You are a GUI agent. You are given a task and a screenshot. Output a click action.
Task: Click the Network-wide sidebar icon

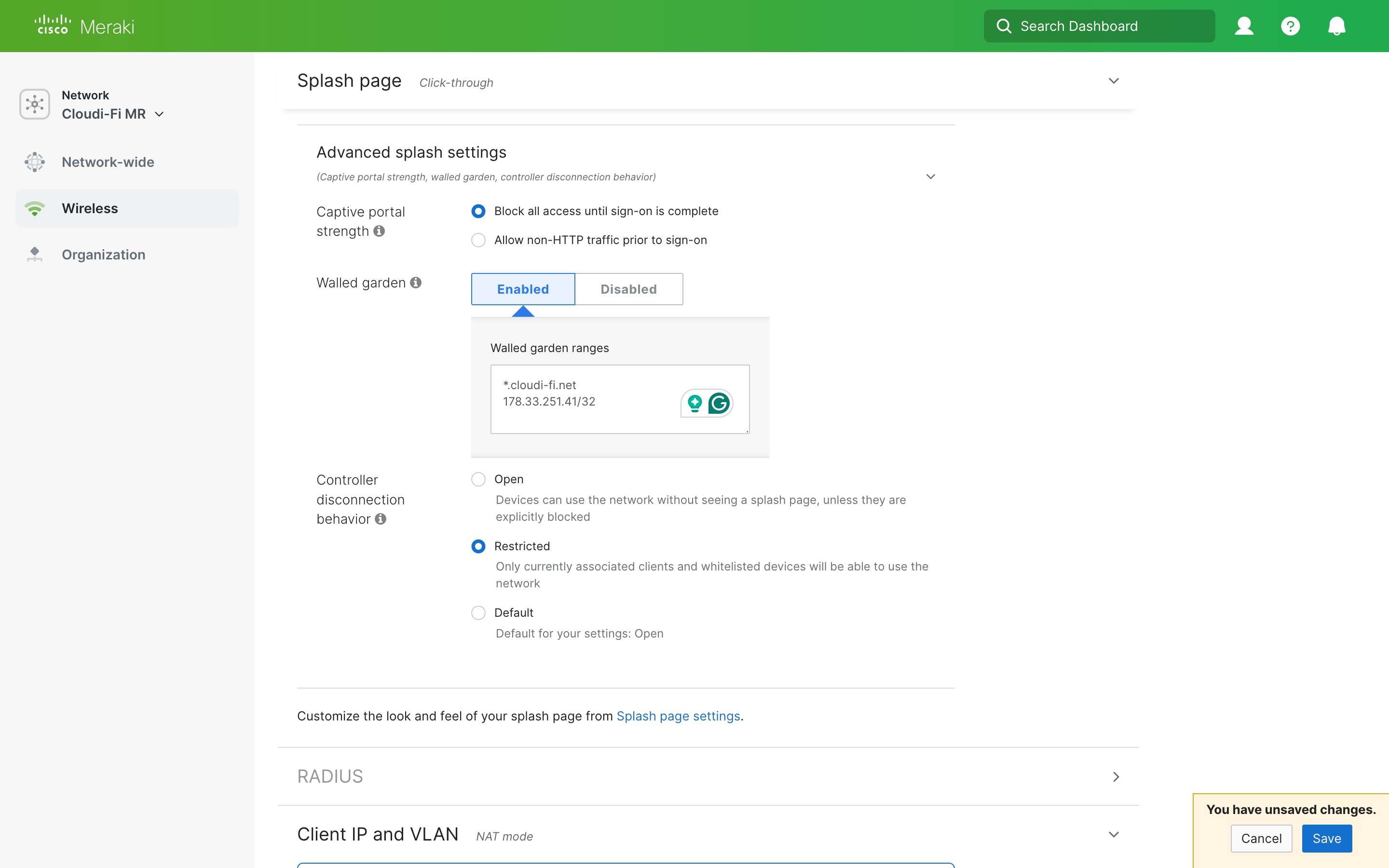pyautogui.click(x=34, y=162)
